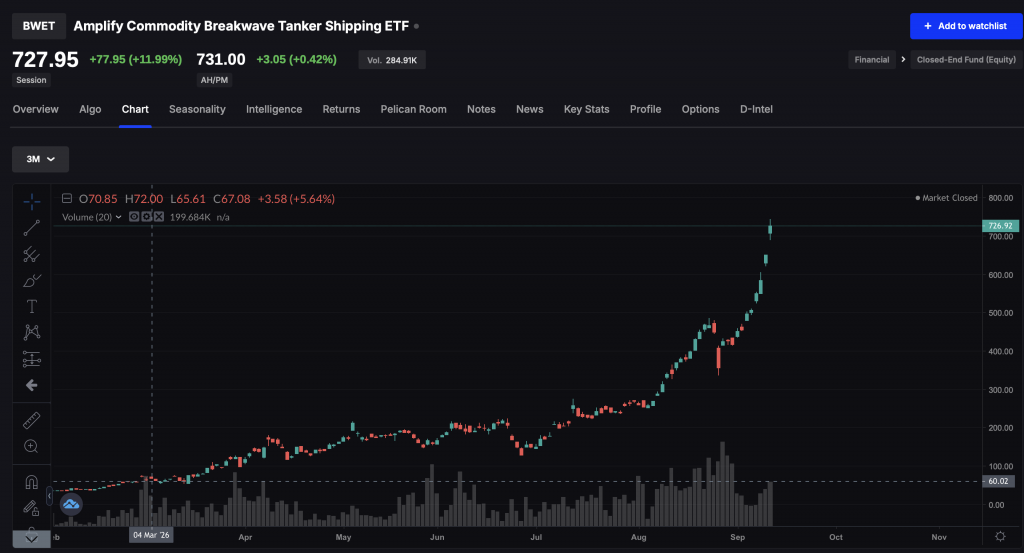Select the crosshair cursor tool
1024x553 pixels.
[x=31, y=202]
